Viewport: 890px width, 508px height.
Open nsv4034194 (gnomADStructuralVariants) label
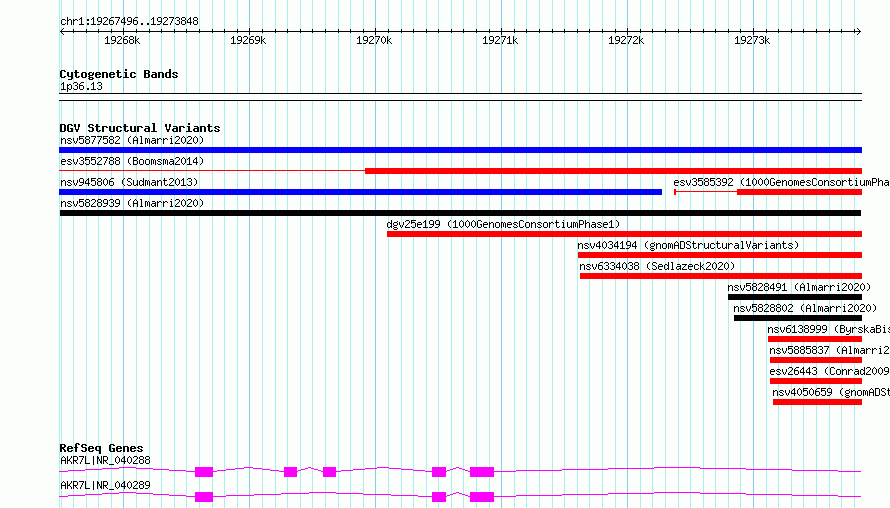[688, 245]
